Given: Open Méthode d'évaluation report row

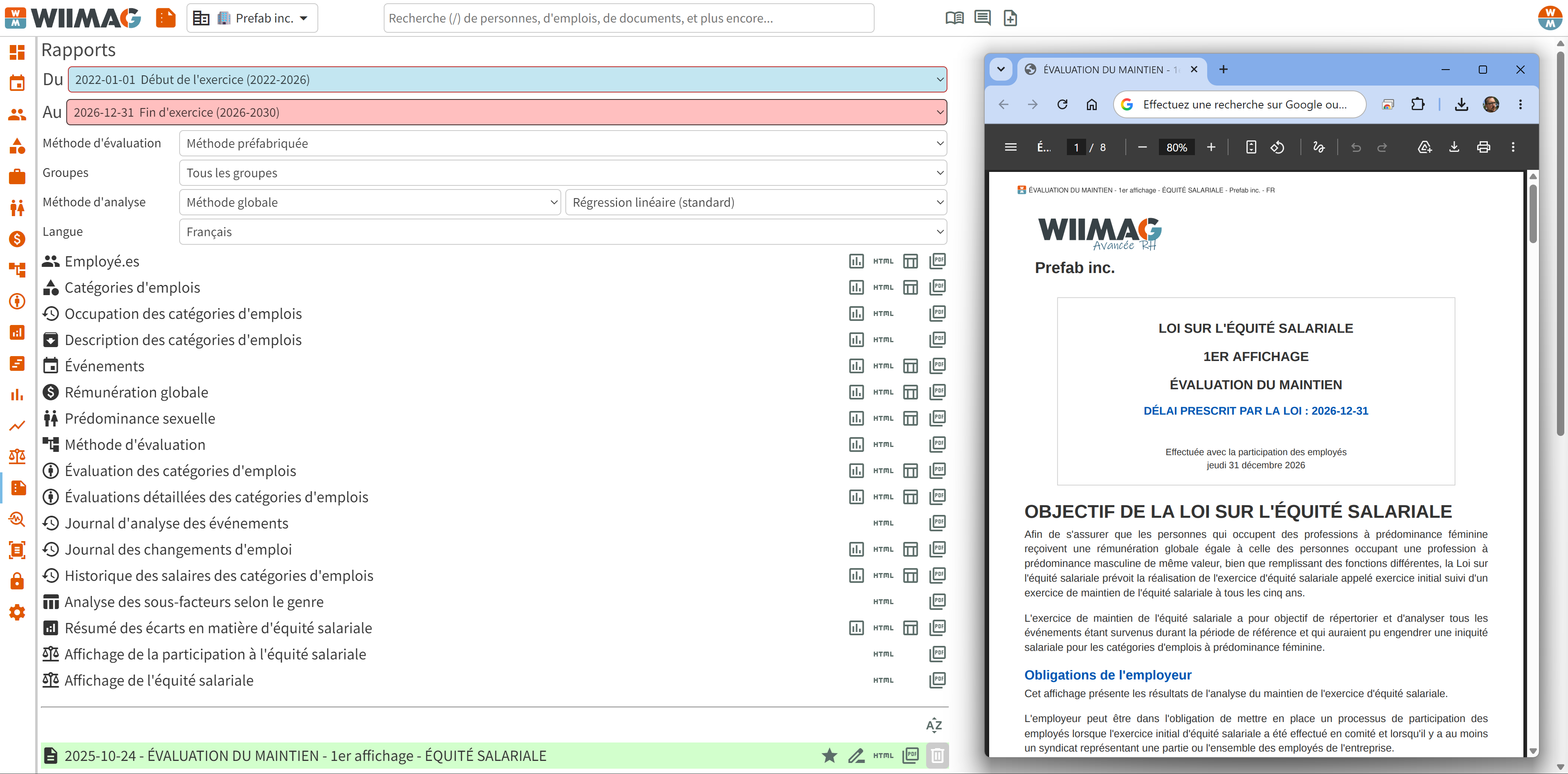Looking at the screenshot, I should [x=135, y=445].
